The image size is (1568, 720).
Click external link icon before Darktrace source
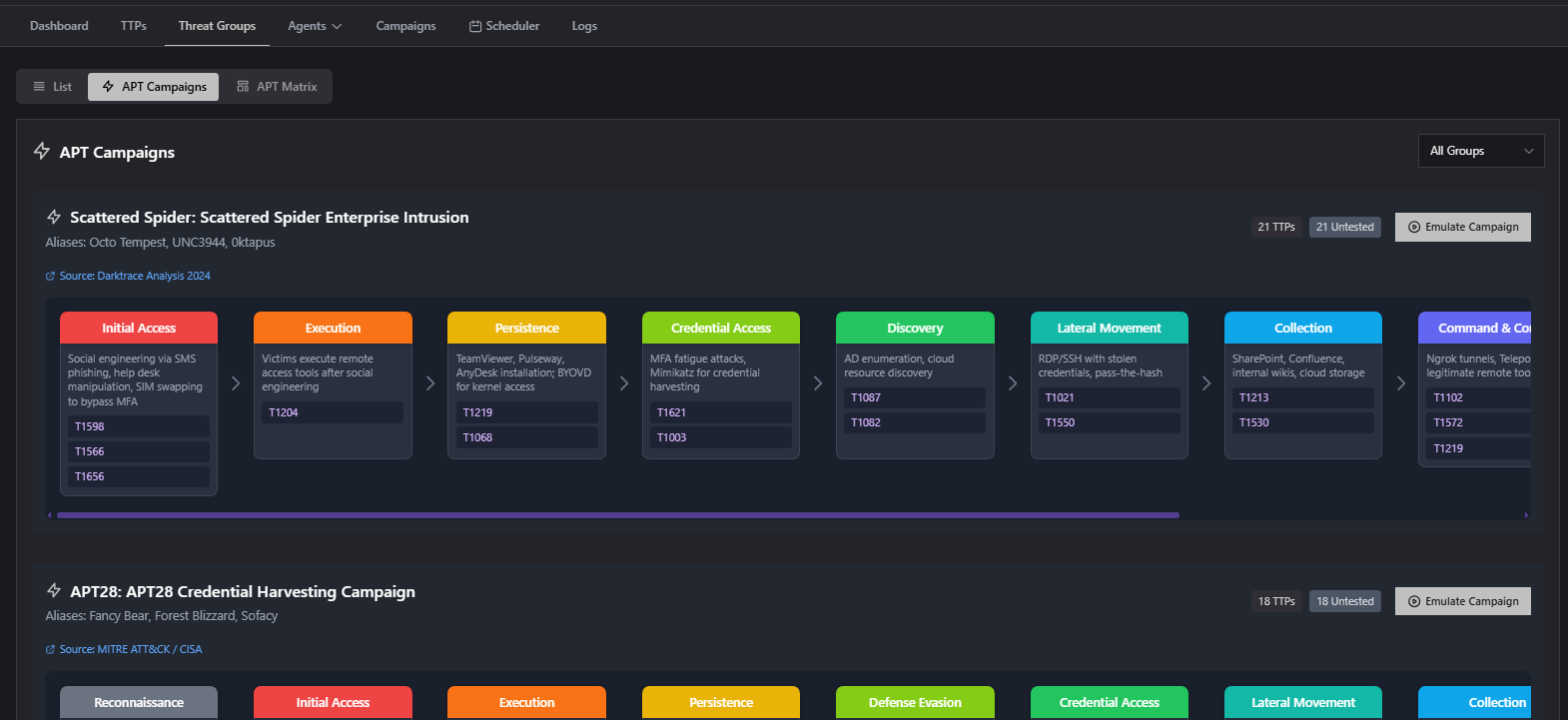point(51,277)
